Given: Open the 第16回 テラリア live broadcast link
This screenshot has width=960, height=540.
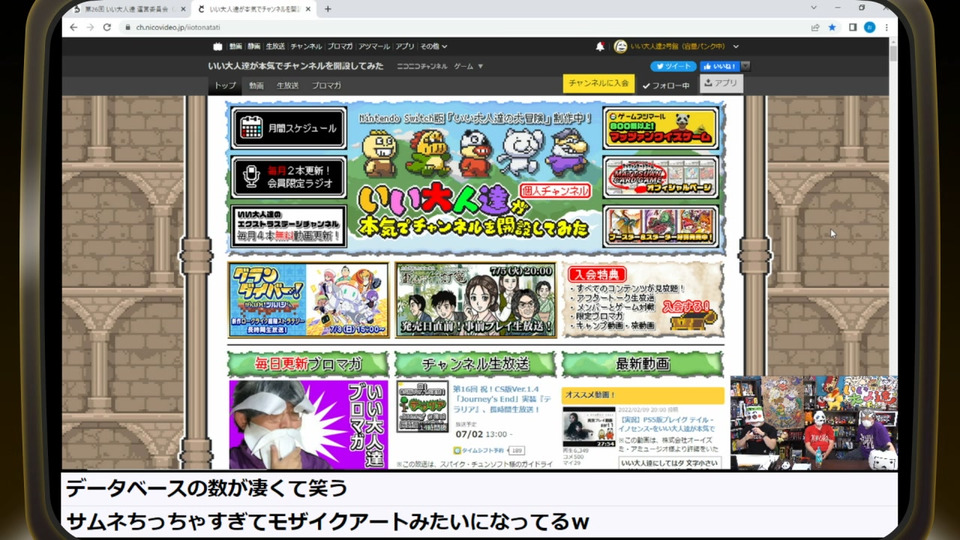Looking at the screenshot, I should point(501,399).
